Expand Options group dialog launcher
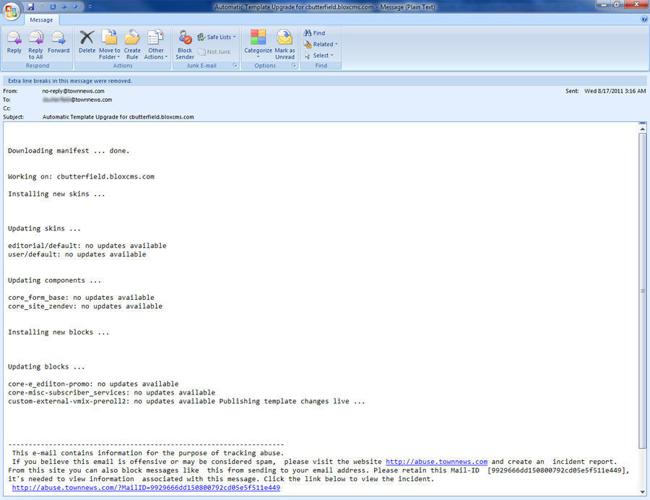This screenshot has height=500, width=650. [294, 66]
